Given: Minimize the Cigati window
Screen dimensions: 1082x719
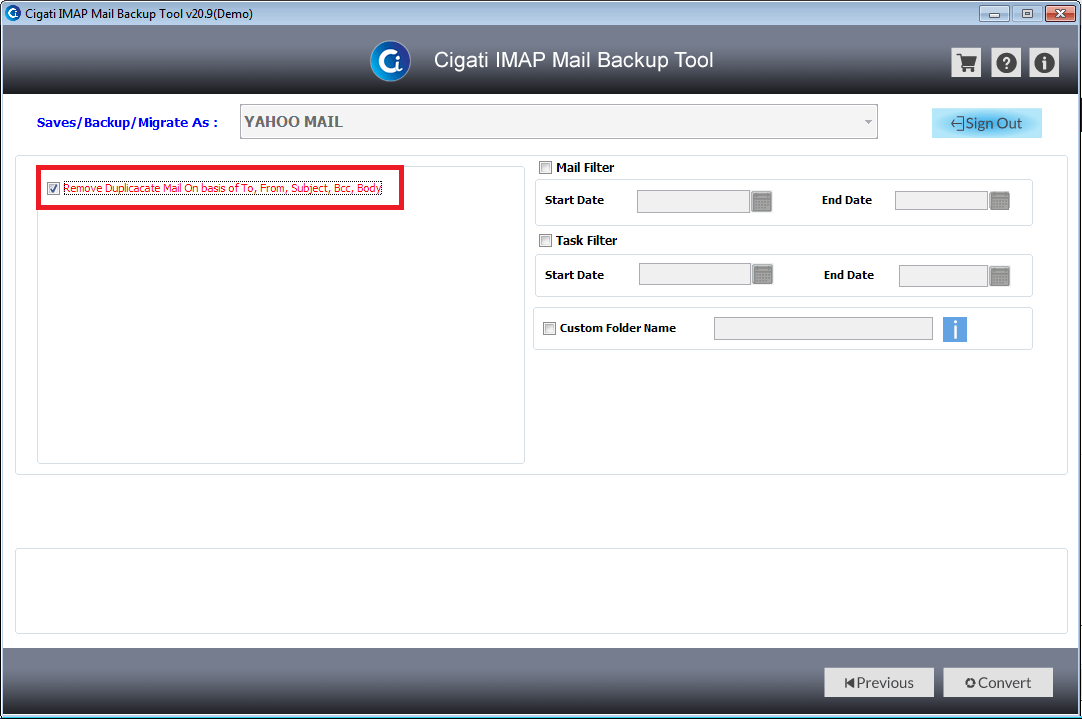Looking at the screenshot, I should pos(994,14).
